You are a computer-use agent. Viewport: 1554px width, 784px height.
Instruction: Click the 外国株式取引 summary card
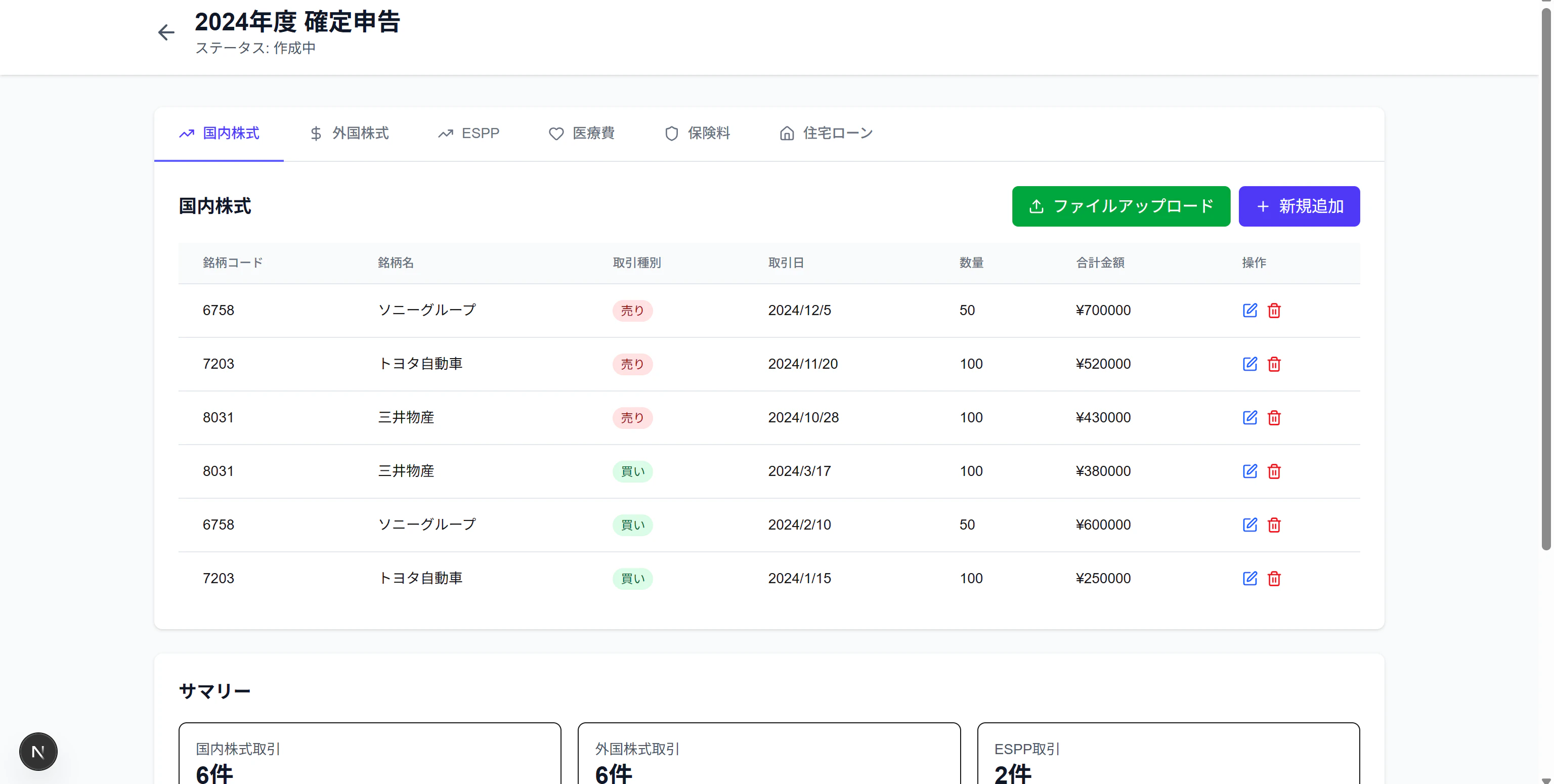(x=769, y=754)
